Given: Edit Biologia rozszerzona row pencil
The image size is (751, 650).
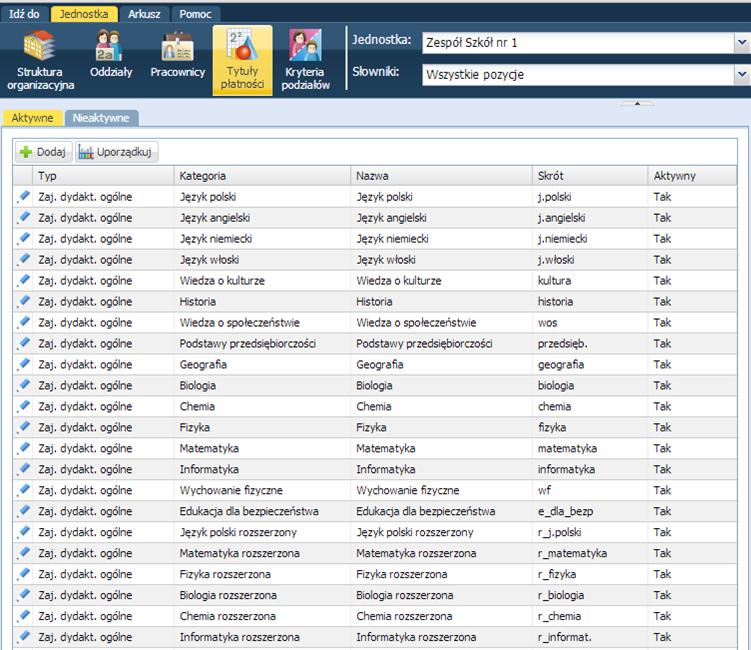Looking at the screenshot, I should [x=23, y=595].
